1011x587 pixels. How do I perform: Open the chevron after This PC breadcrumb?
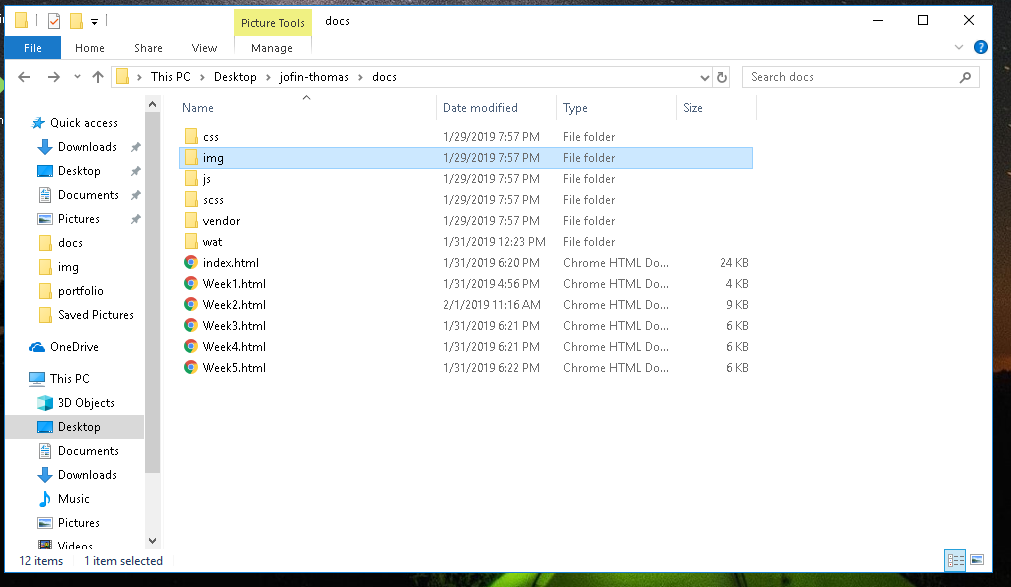(x=202, y=77)
